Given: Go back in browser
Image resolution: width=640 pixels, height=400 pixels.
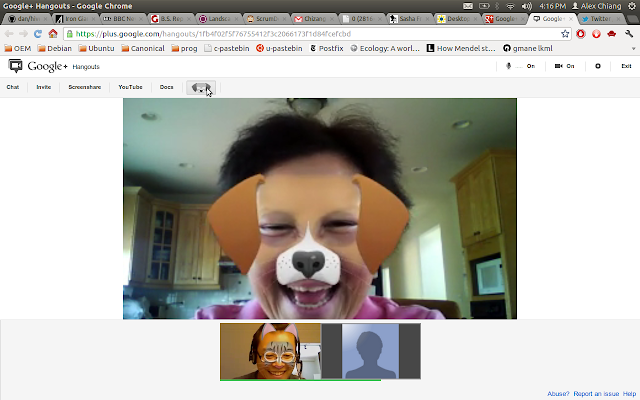Looking at the screenshot, I should 9,34.
